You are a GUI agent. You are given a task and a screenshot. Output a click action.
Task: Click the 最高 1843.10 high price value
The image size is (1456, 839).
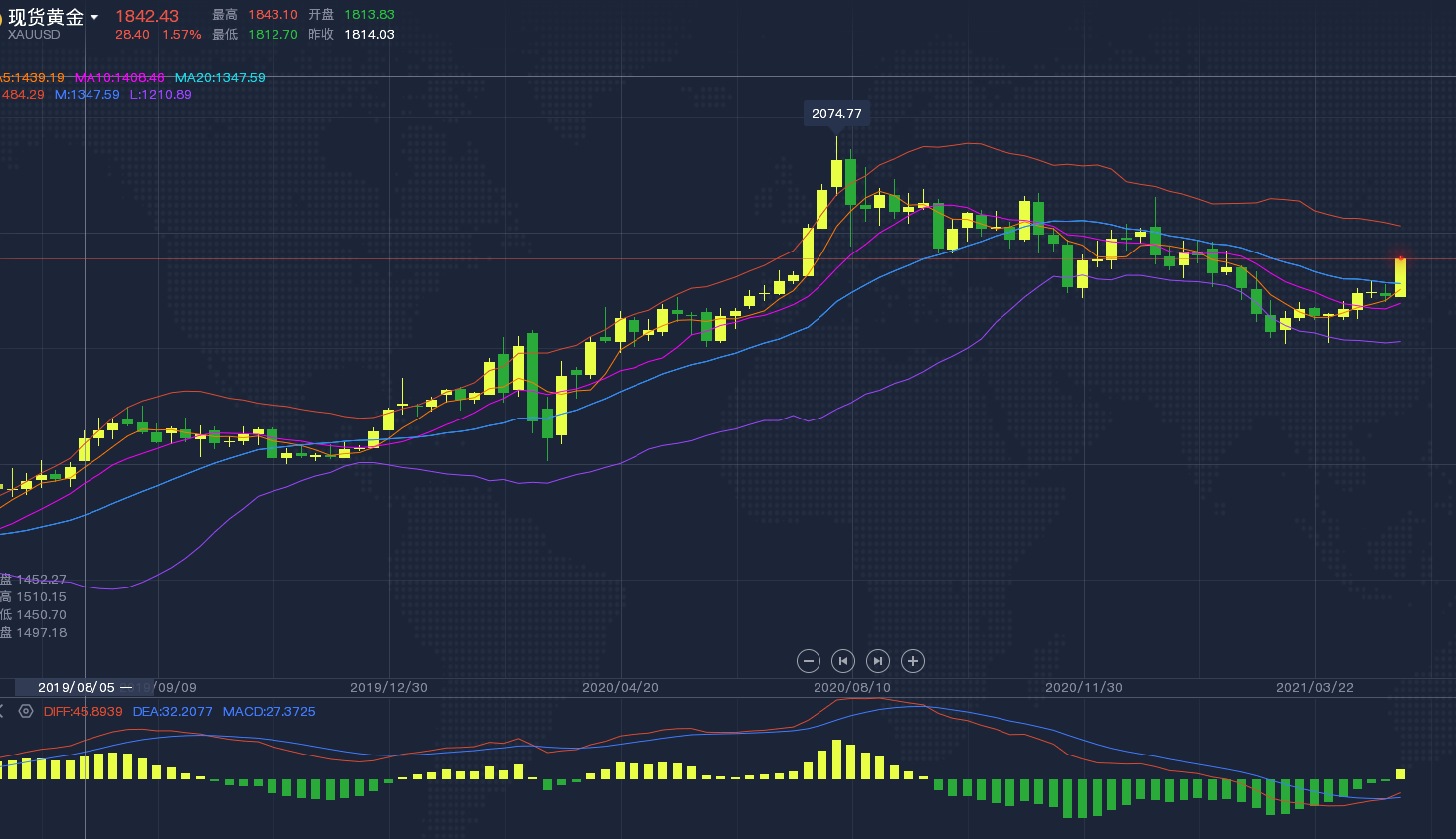273,15
